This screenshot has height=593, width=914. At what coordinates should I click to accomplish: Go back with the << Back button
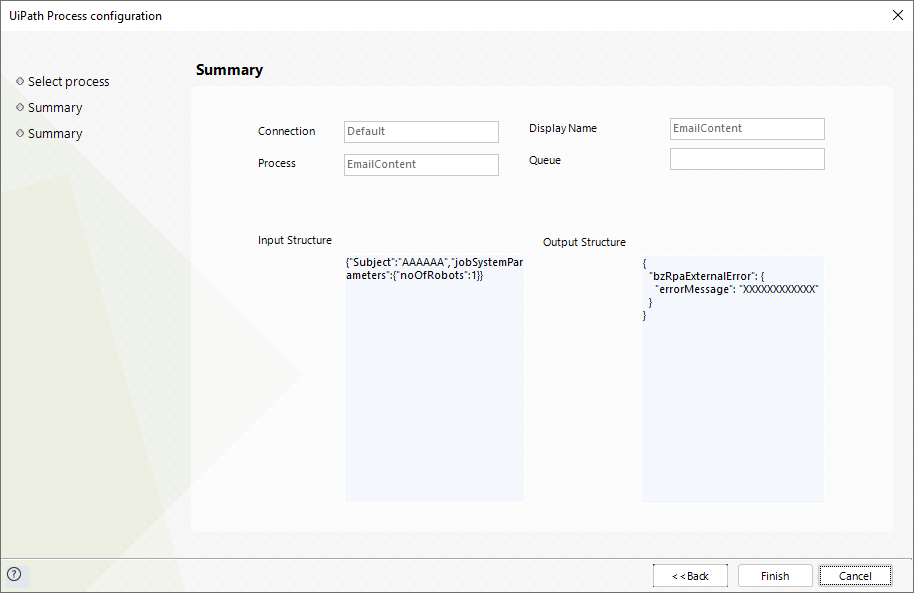[x=690, y=576]
